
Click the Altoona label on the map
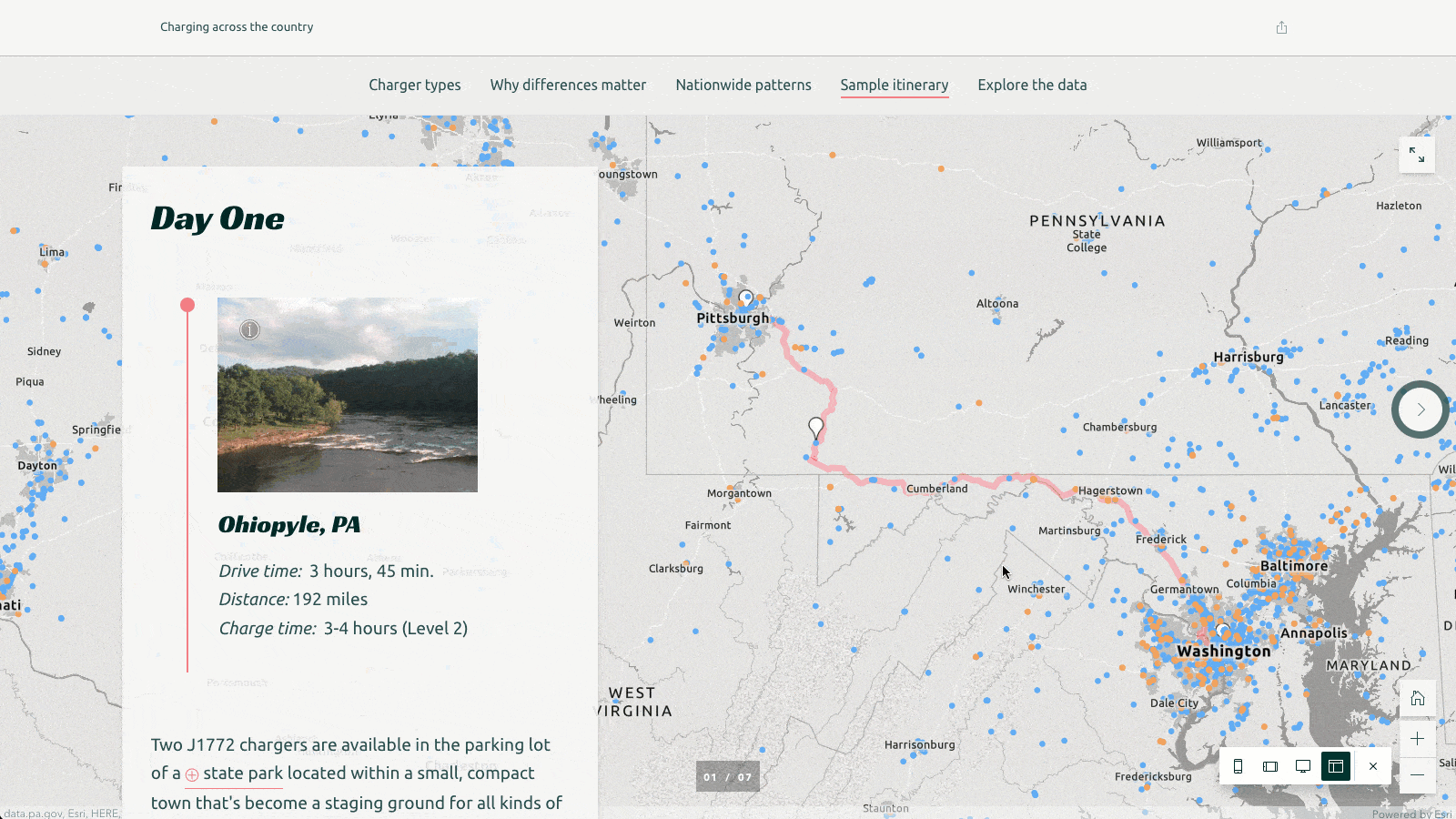997,304
